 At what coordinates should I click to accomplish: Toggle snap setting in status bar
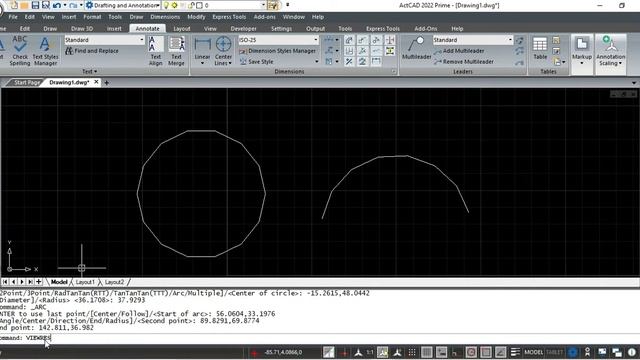[412, 352]
